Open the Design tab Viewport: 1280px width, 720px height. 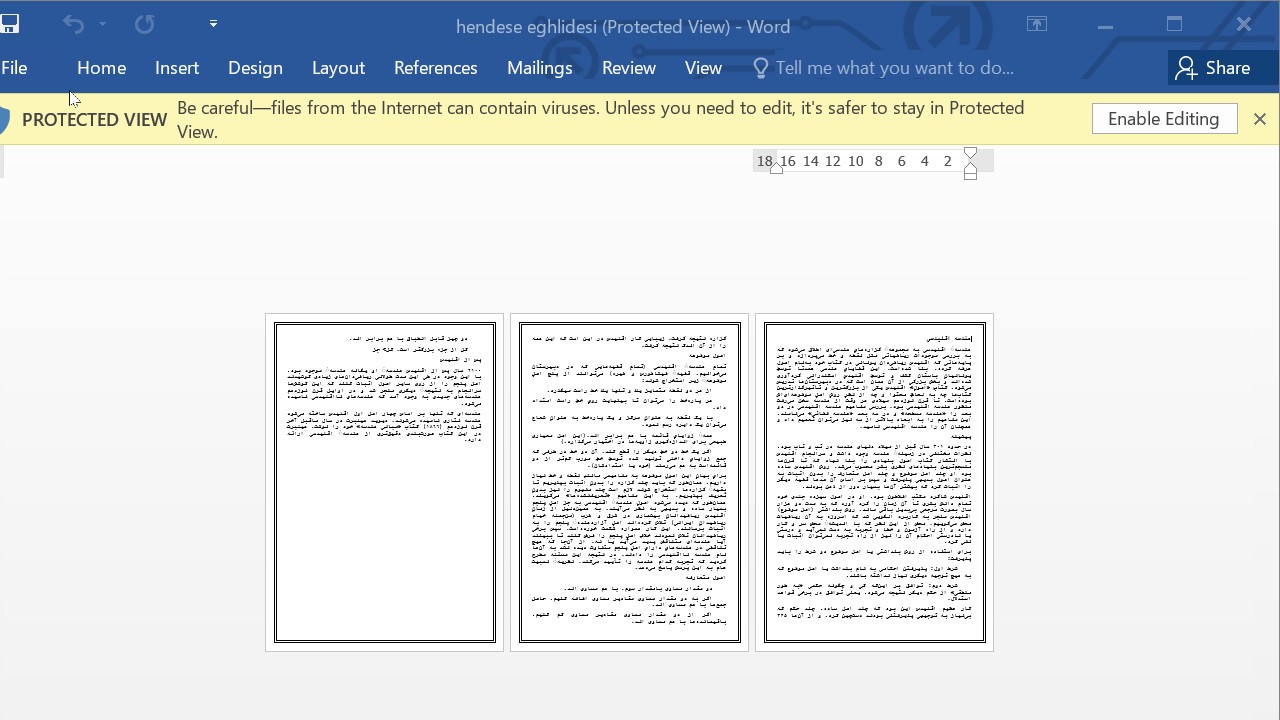click(255, 68)
